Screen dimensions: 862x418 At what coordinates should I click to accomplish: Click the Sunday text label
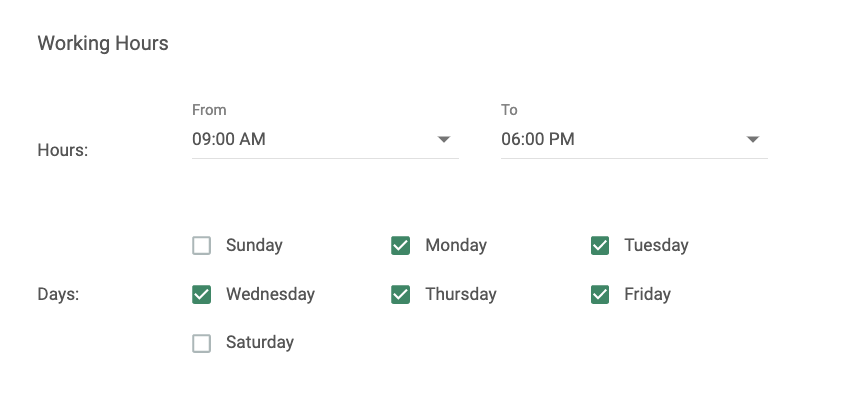254,245
